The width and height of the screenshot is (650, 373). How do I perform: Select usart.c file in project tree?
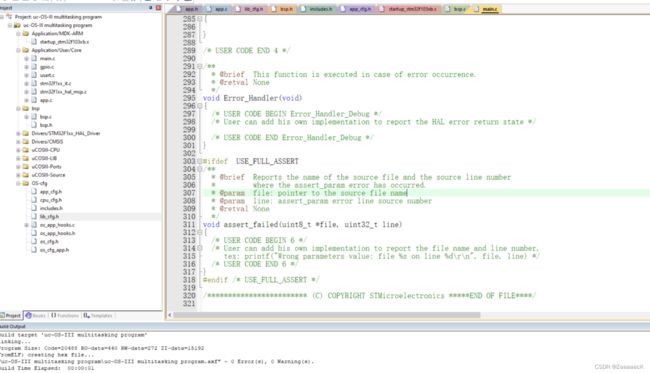47,75
